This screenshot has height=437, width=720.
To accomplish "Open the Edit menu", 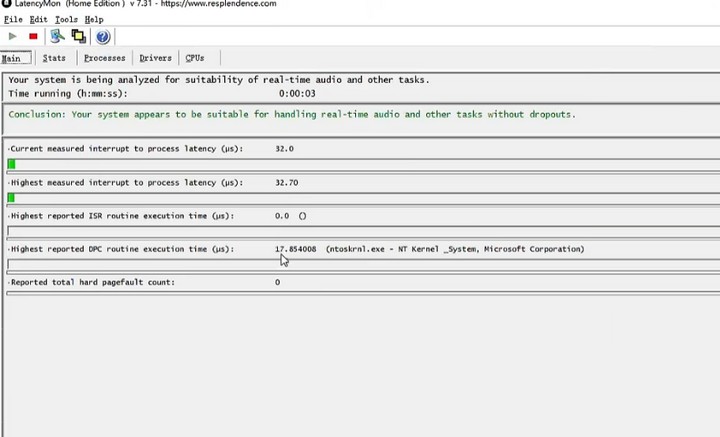I will pyautogui.click(x=38, y=19).
